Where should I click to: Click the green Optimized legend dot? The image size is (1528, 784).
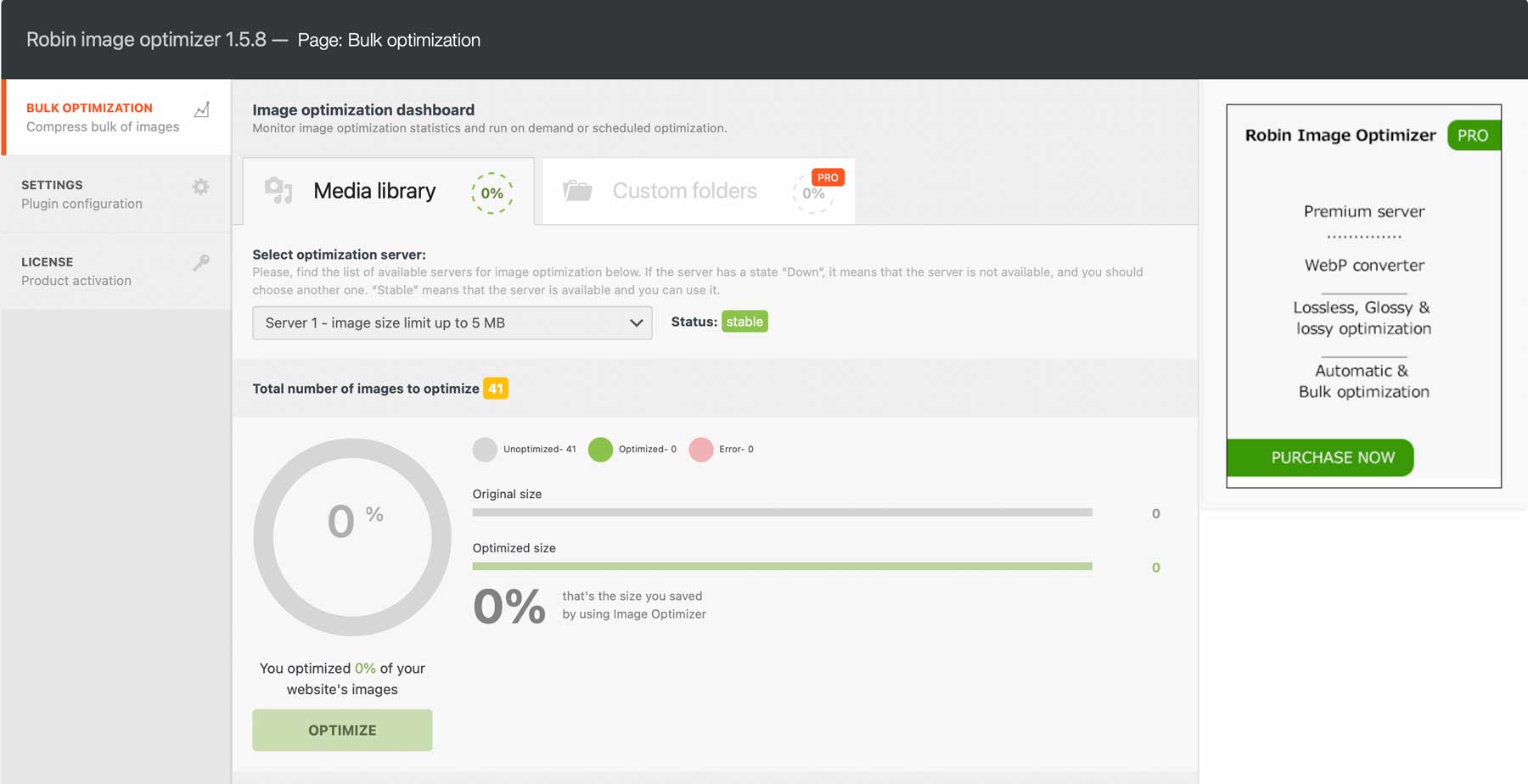click(600, 450)
